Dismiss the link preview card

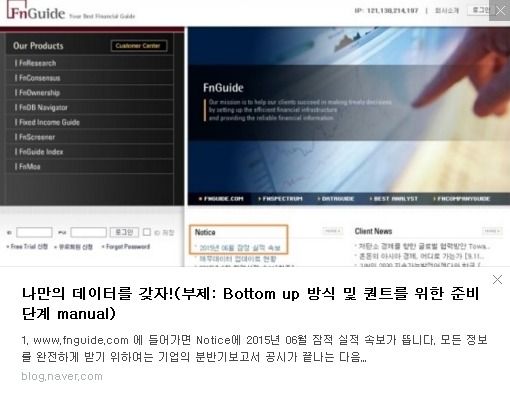pyautogui.click(x=497, y=280)
